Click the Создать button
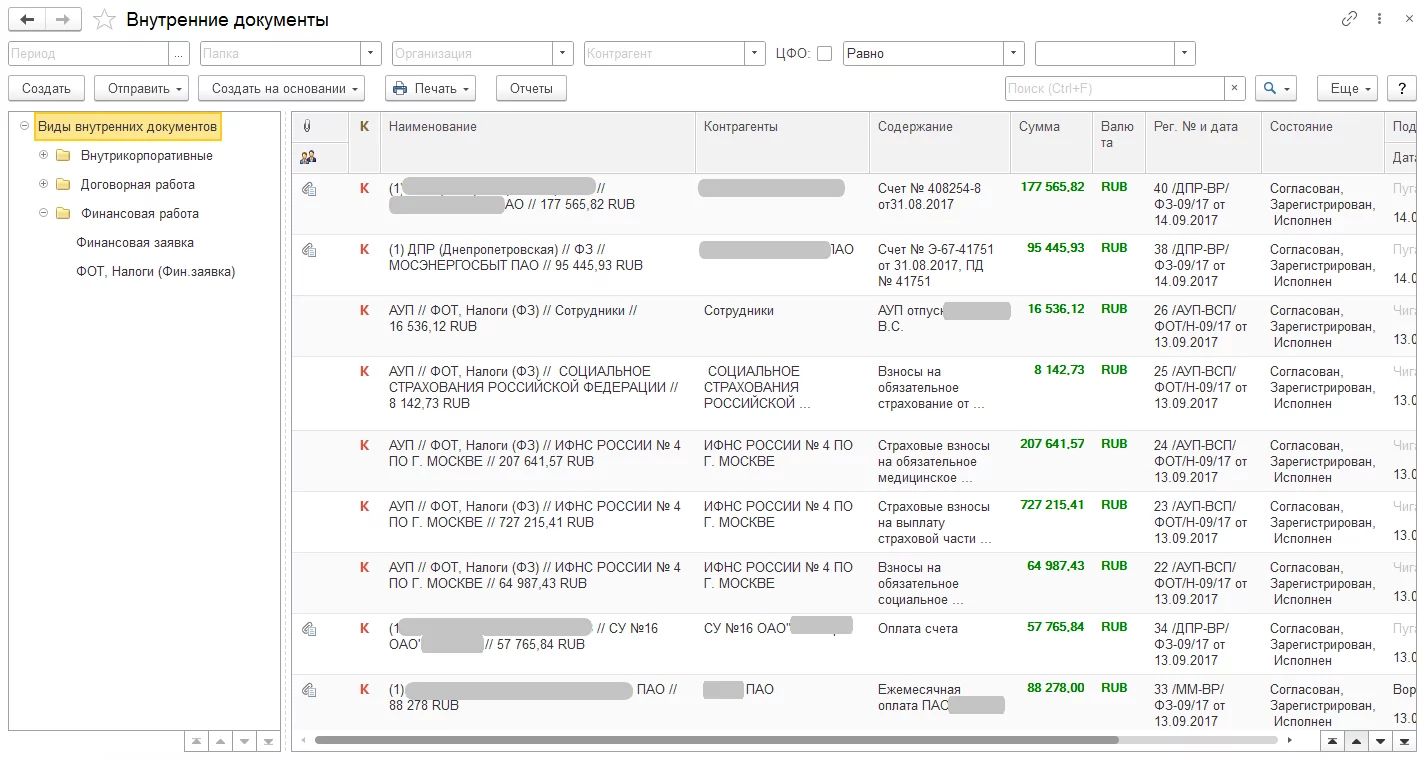The image size is (1426, 760). [46, 88]
